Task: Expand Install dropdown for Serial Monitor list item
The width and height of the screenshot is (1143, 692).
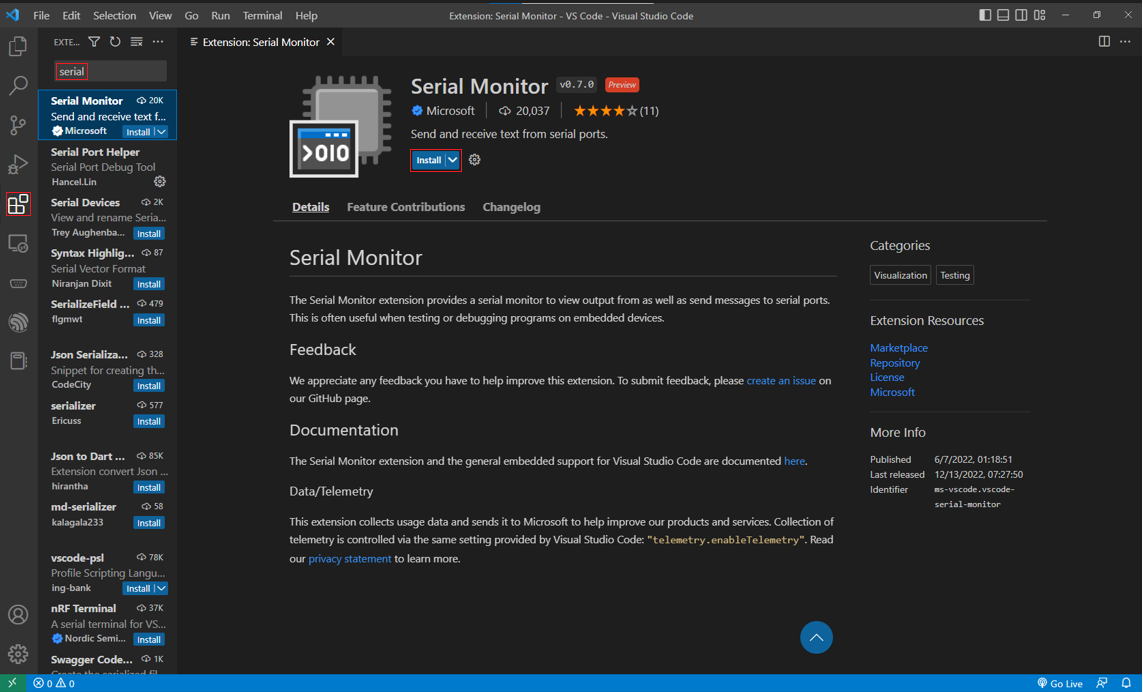Action: click(x=162, y=132)
